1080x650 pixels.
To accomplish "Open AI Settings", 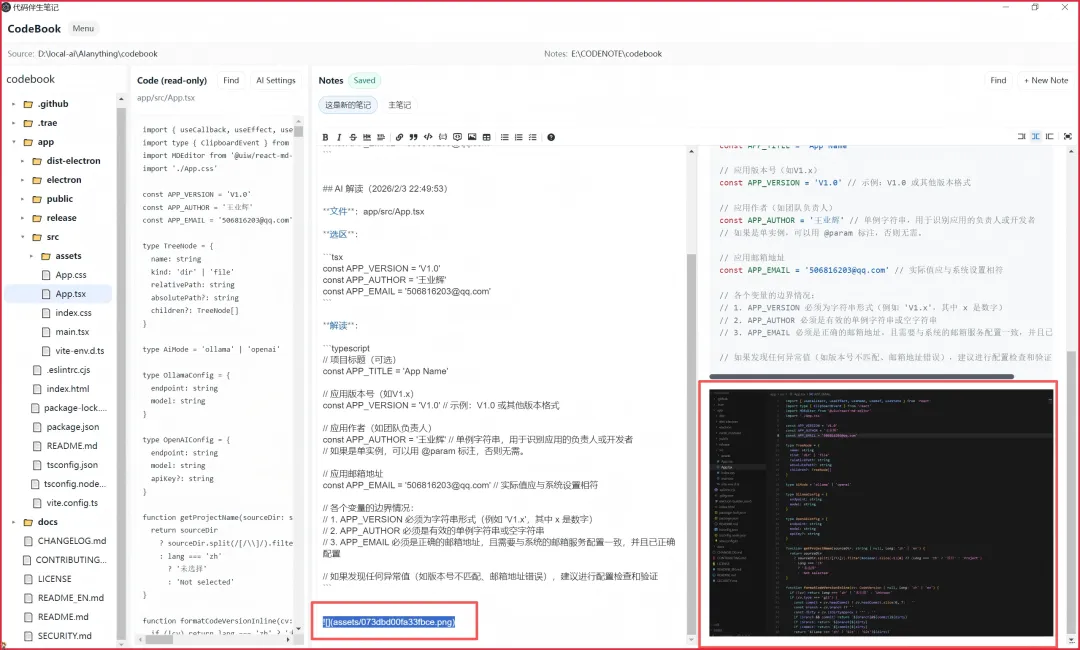I will click(x=276, y=81).
